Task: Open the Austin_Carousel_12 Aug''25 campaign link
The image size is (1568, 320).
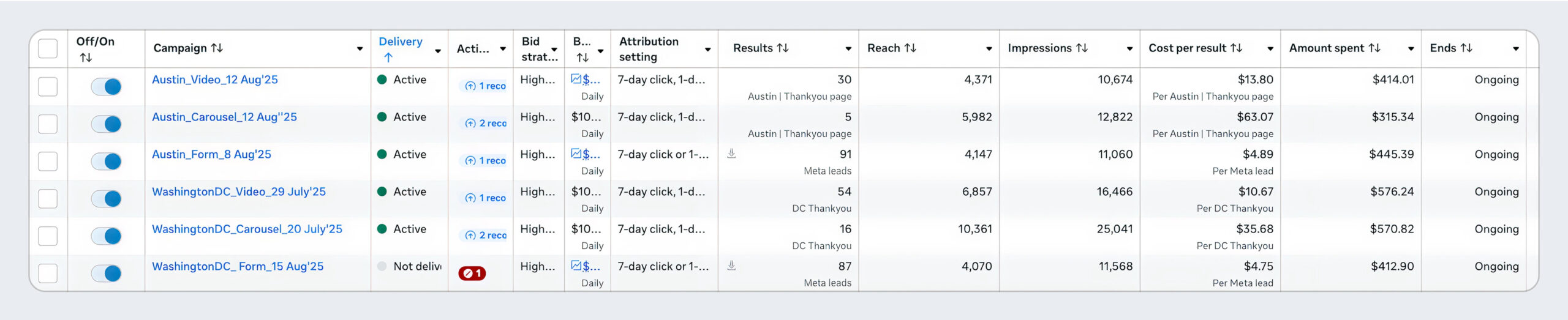Action: coord(224,117)
